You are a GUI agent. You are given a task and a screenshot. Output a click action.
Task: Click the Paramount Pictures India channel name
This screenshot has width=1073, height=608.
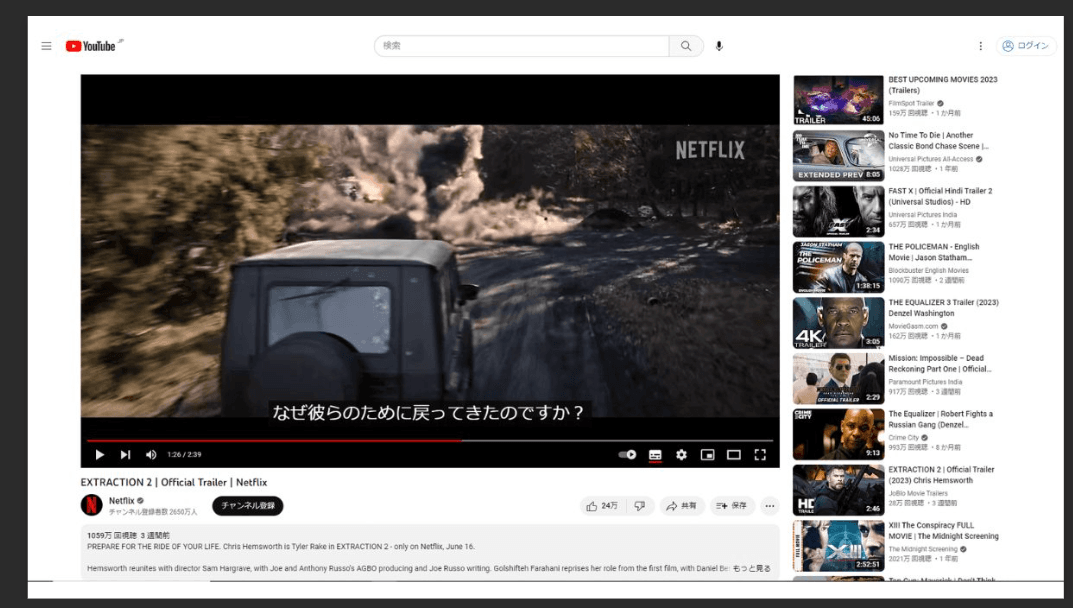pyautogui.click(x=925, y=382)
